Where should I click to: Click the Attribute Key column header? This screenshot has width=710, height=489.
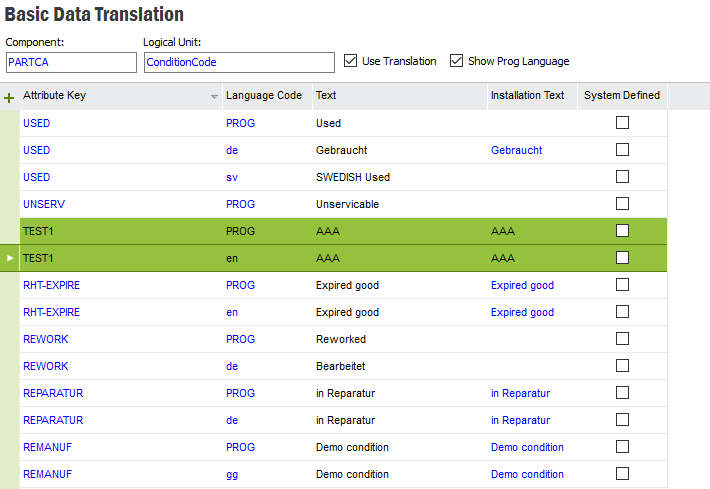[120, 96]
